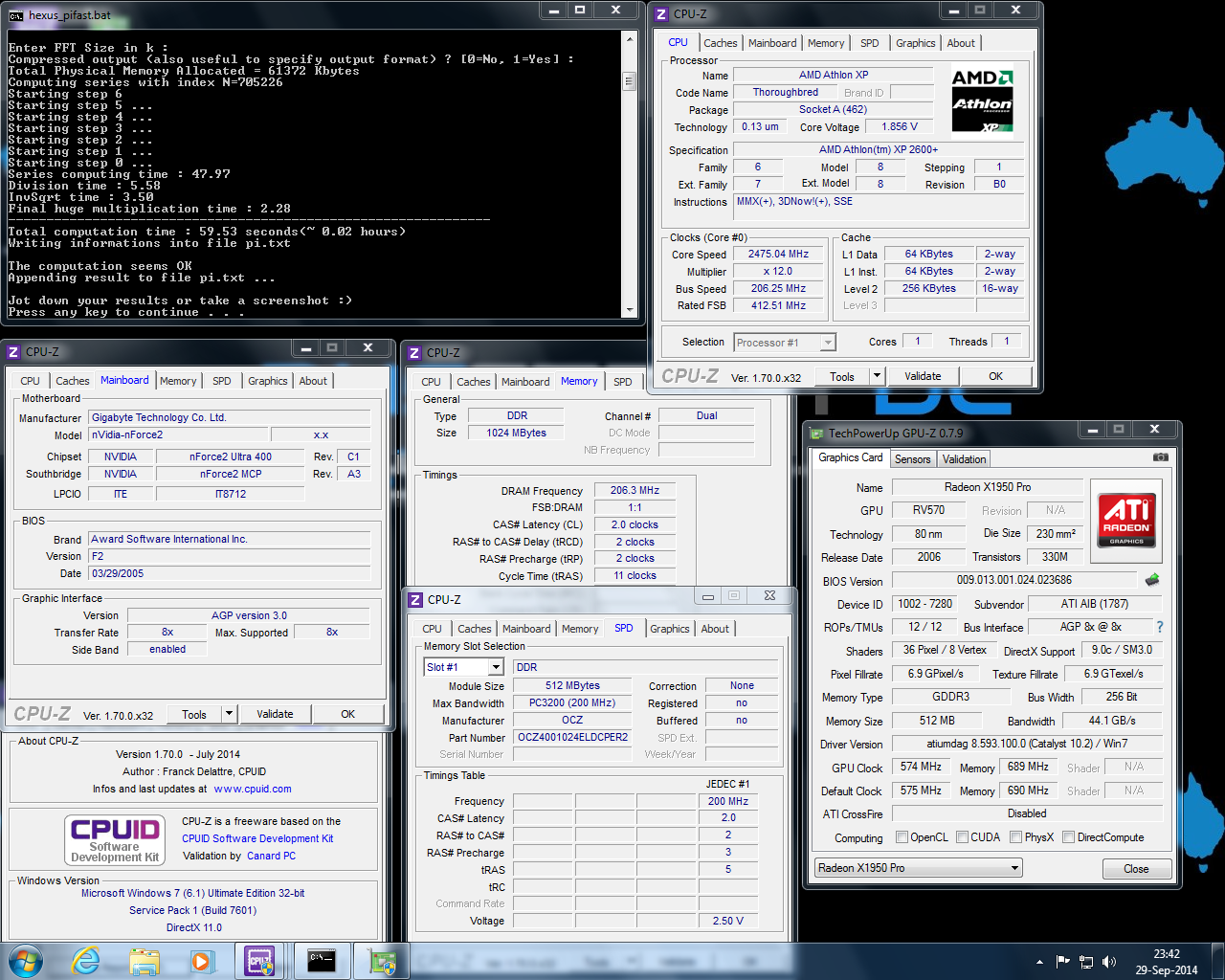
Task: Switch to Graphics tab in Athlon XP CPU-Z window
Action: click(916, 43)
